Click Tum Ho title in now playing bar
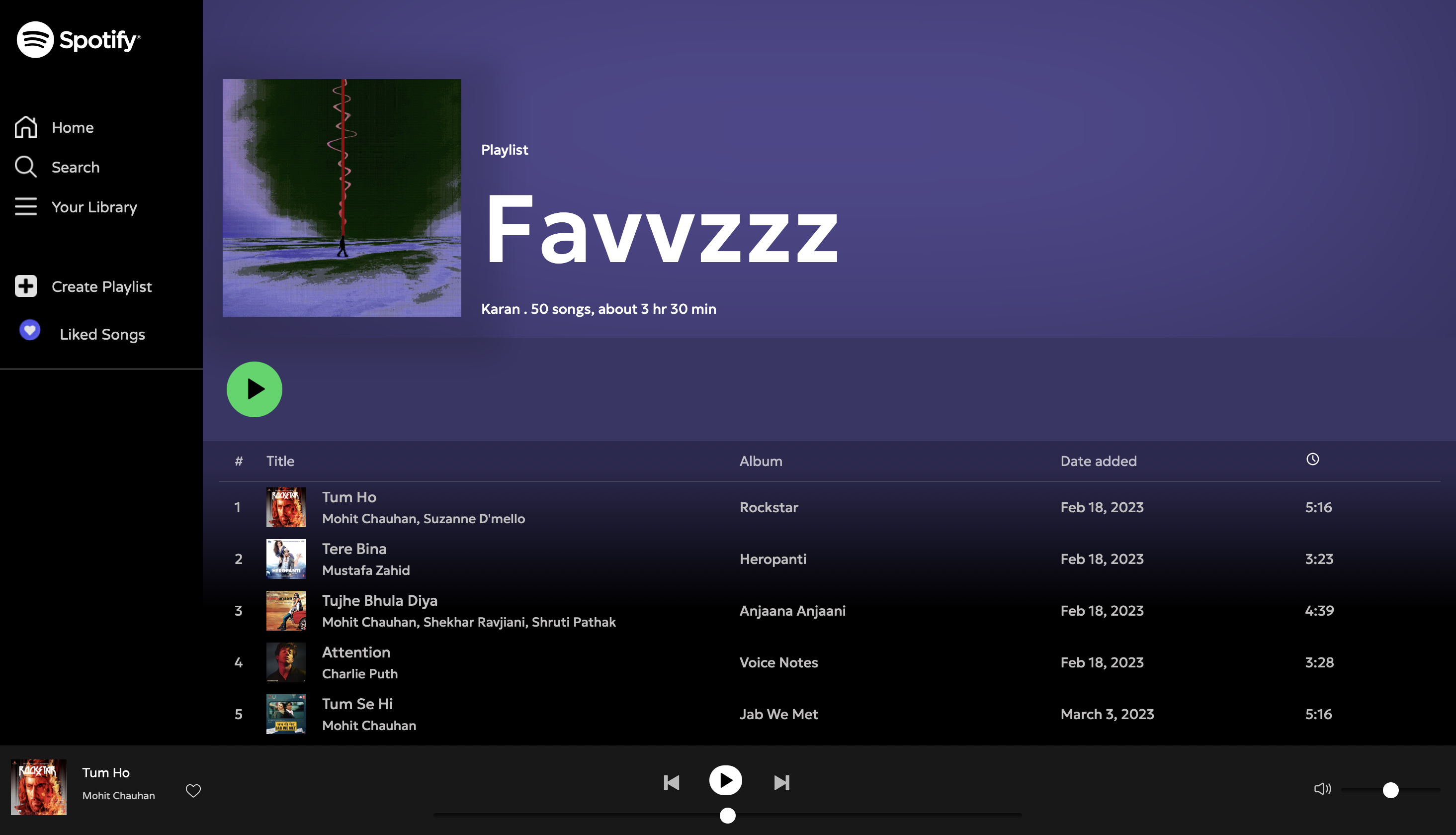This screenshot has width=1456, height=835. [105, 772]
